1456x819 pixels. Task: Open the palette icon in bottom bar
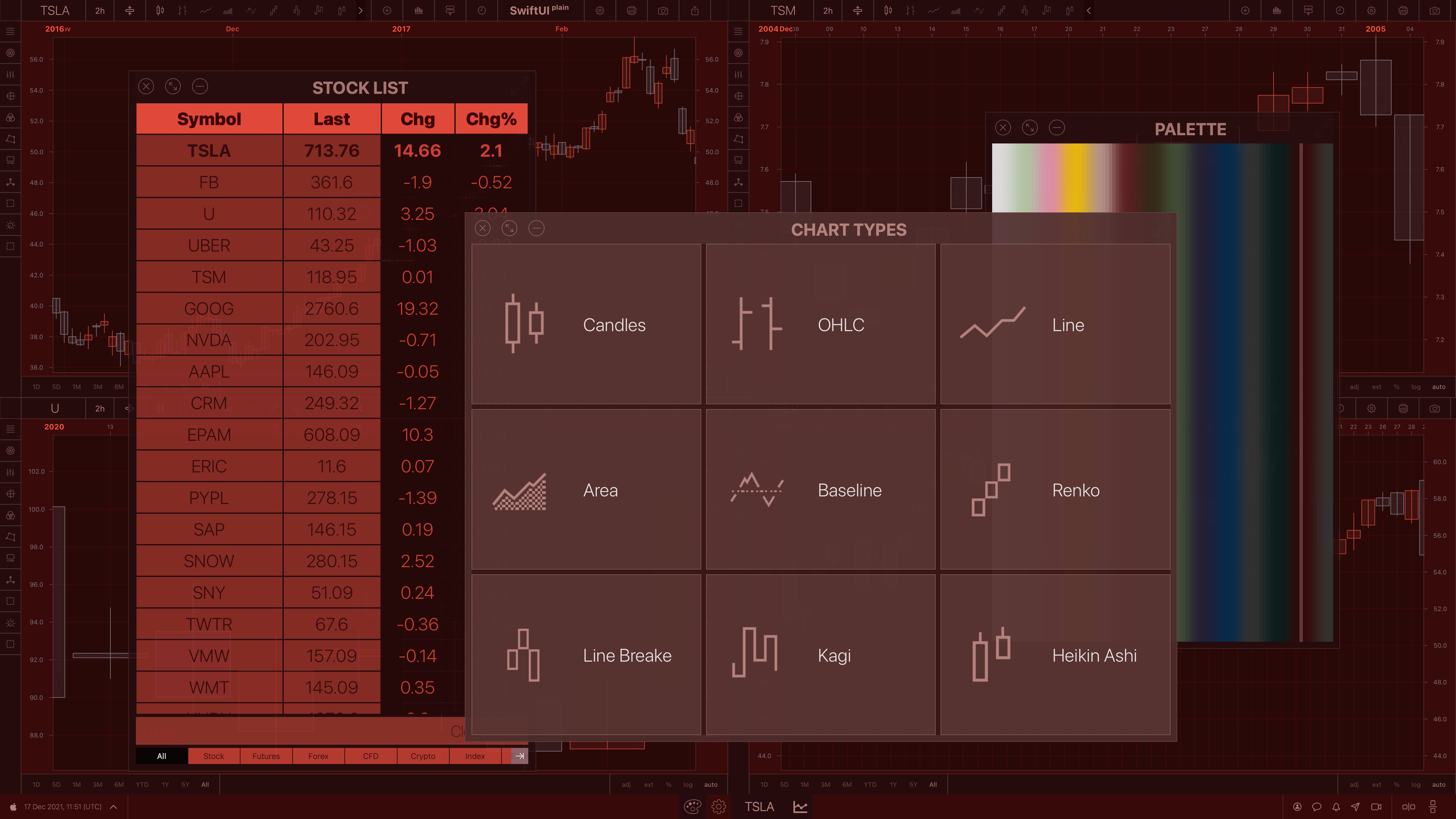(x=692, y=807)
